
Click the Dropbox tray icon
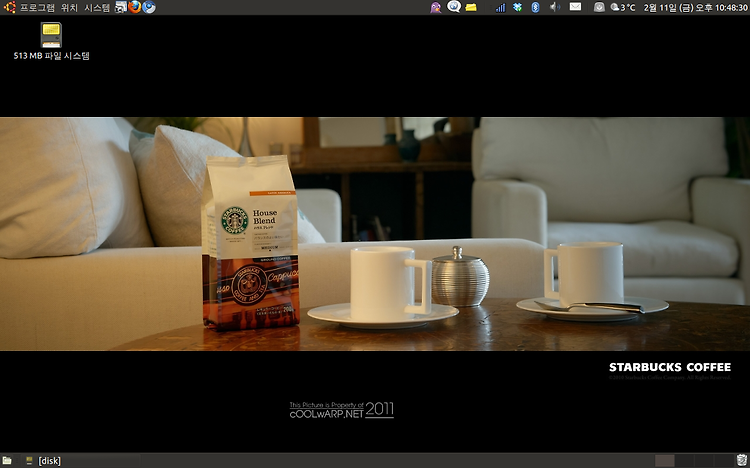518,7
